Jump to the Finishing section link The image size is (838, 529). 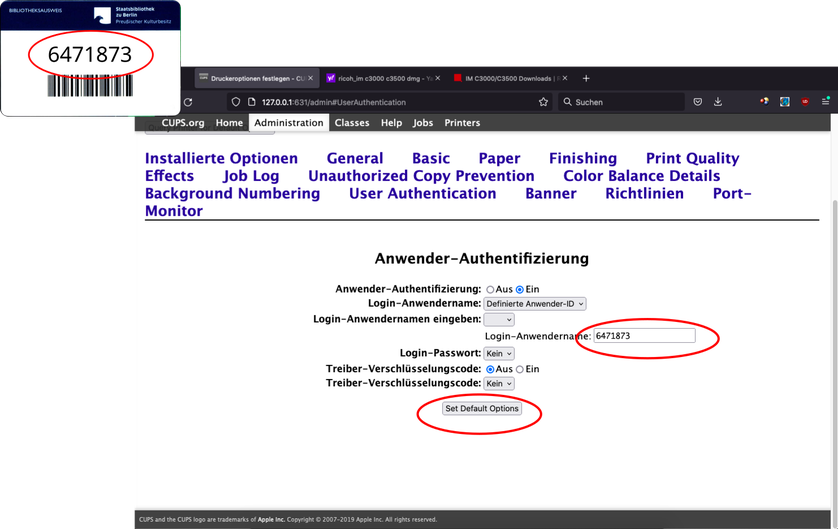(x=583, y=158)
